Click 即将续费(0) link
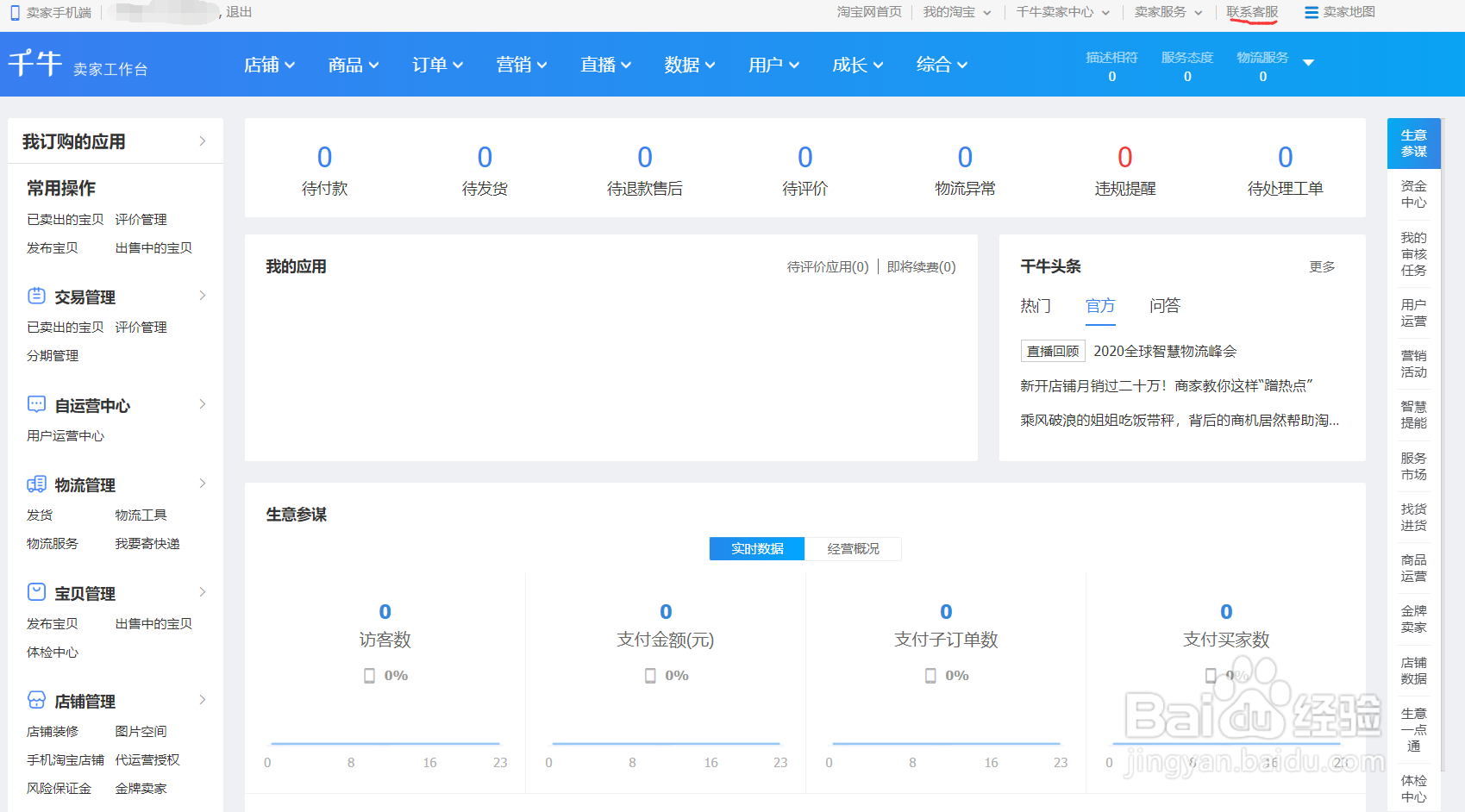The width and height of the screenshot is (1465, 812). (922, 267)
